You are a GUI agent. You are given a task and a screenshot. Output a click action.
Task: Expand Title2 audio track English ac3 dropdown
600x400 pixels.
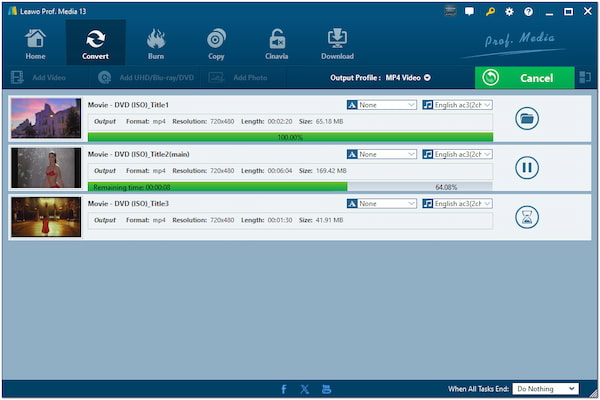pyautogui.click(x=457, y=154)
